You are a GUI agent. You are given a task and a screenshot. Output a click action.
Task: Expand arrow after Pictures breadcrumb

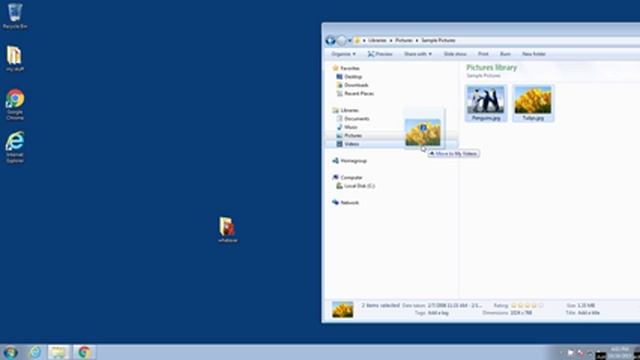coord(417,40)
